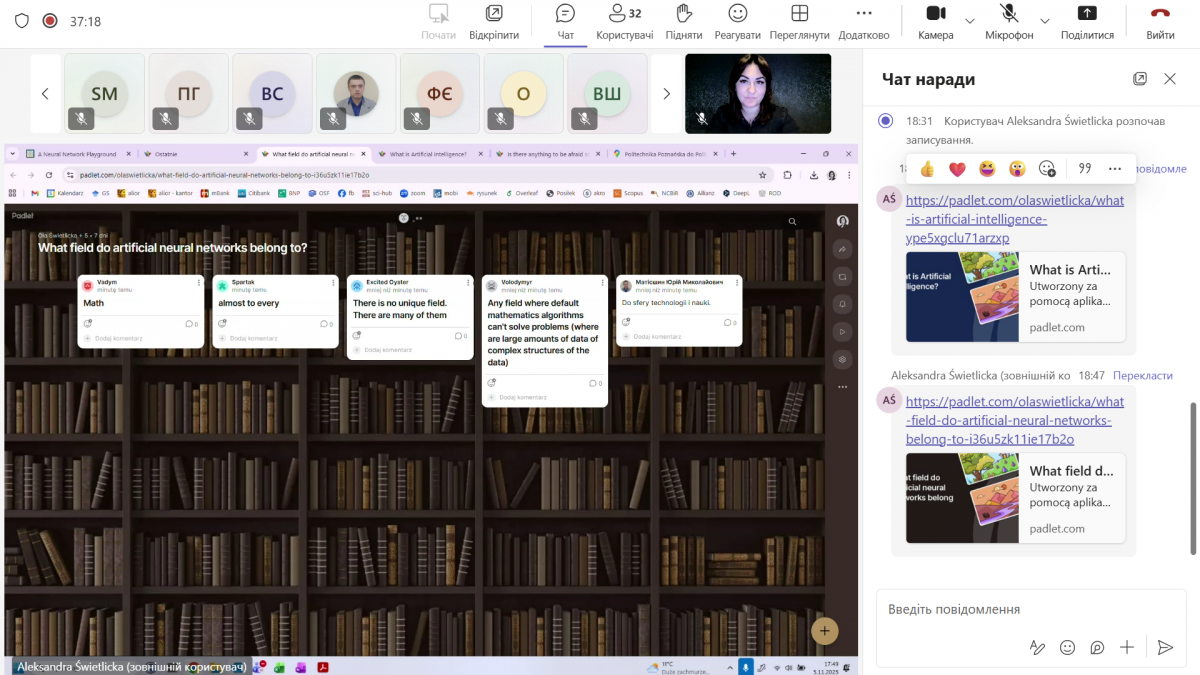Add thumbs up reaction to message
Image resolution: width=1200 pixels, height=675 pixels.
point(927,168)
